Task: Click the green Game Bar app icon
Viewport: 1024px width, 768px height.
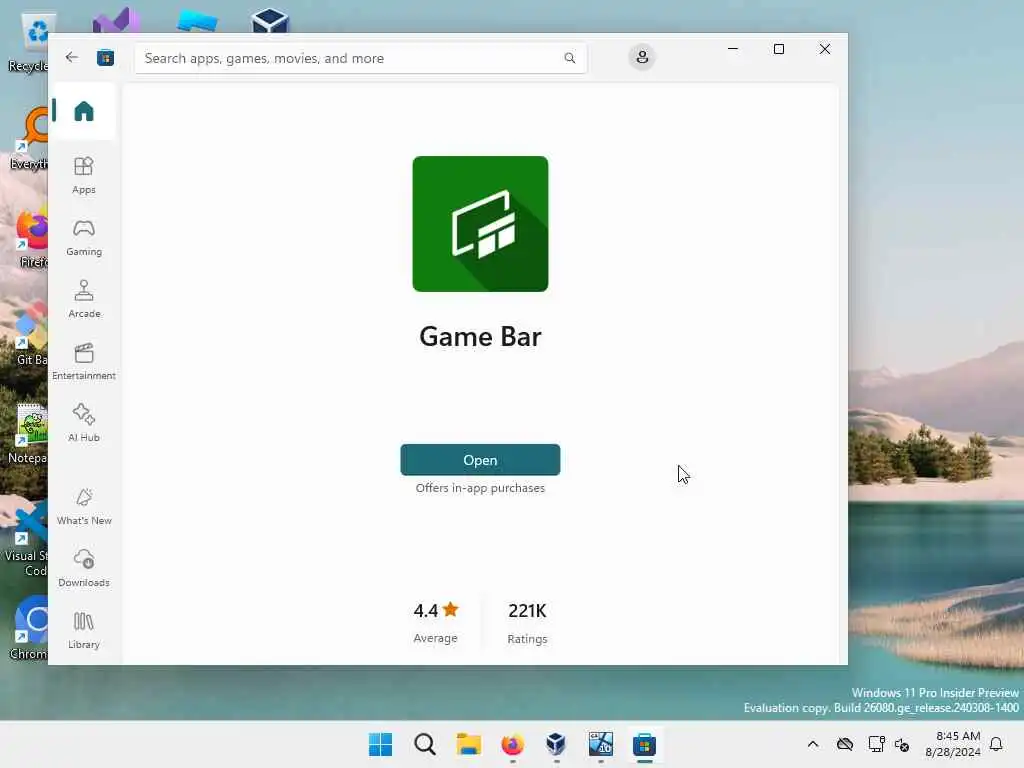Action: (480, 224)
